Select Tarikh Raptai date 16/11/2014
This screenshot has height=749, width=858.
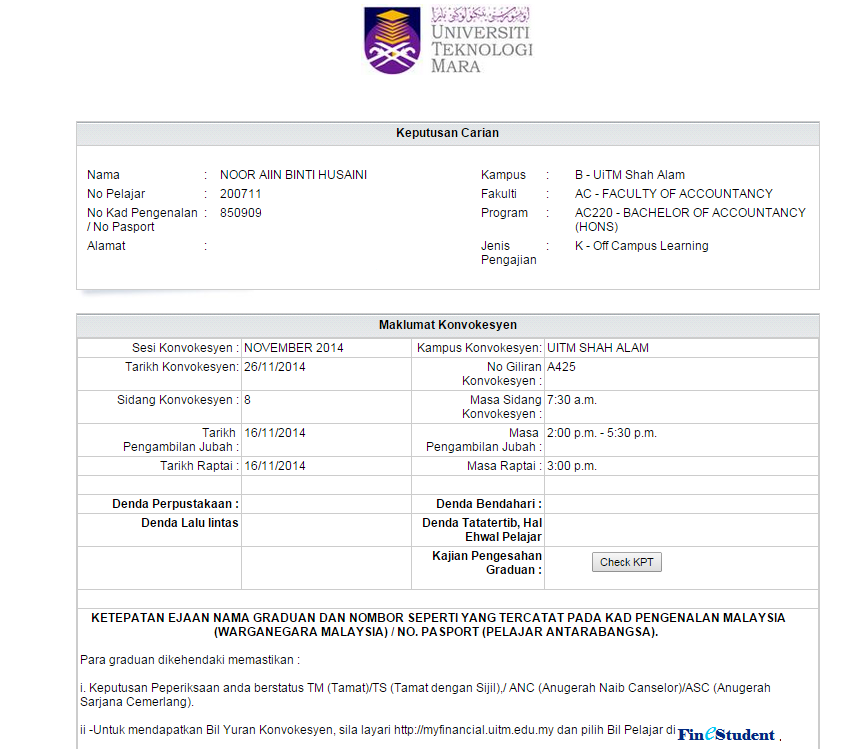275,466
